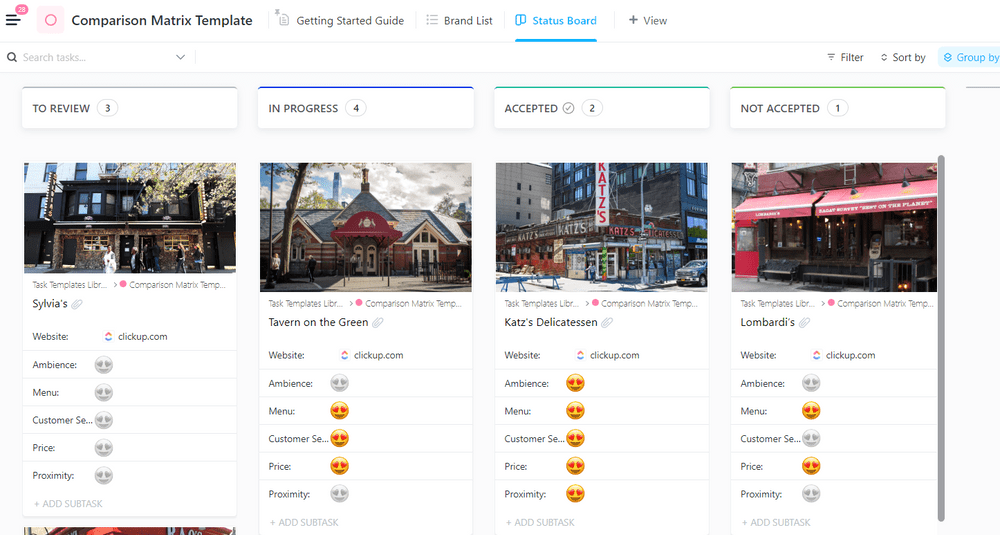Image resolution: width=1000 pixels, height=535 pixels.
Task: Open the Katz's Delicatessen cover photo
Action: [x=601, y=227]
